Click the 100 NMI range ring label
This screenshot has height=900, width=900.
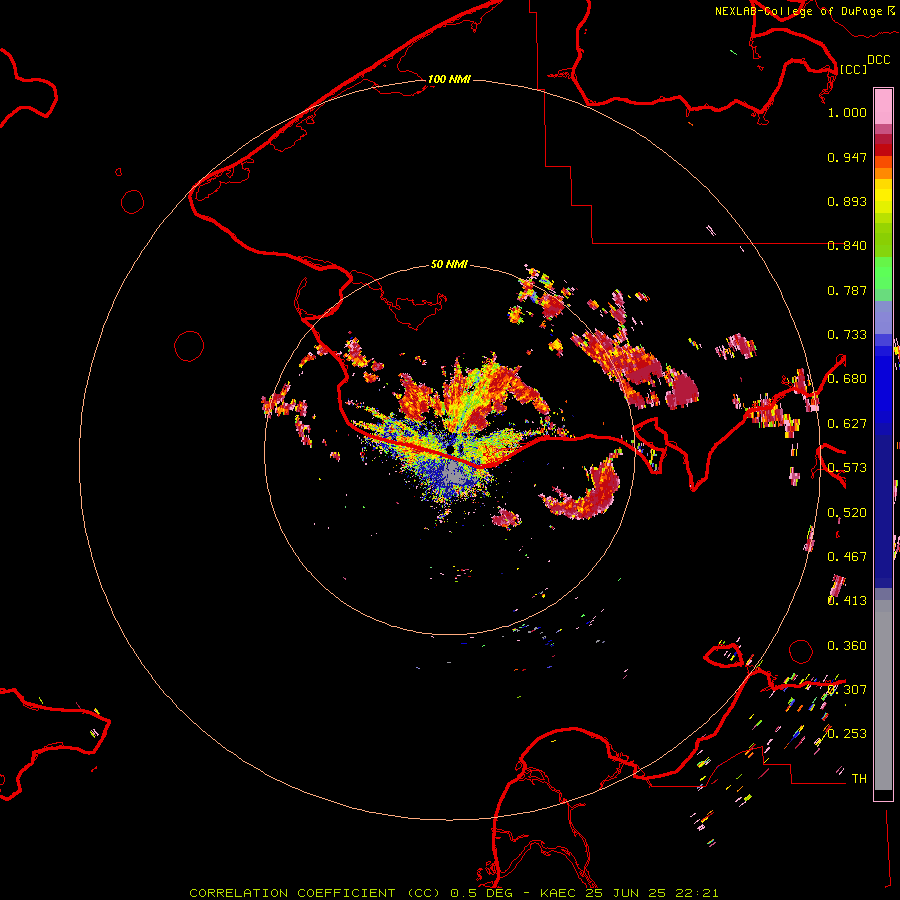point(449,79)
